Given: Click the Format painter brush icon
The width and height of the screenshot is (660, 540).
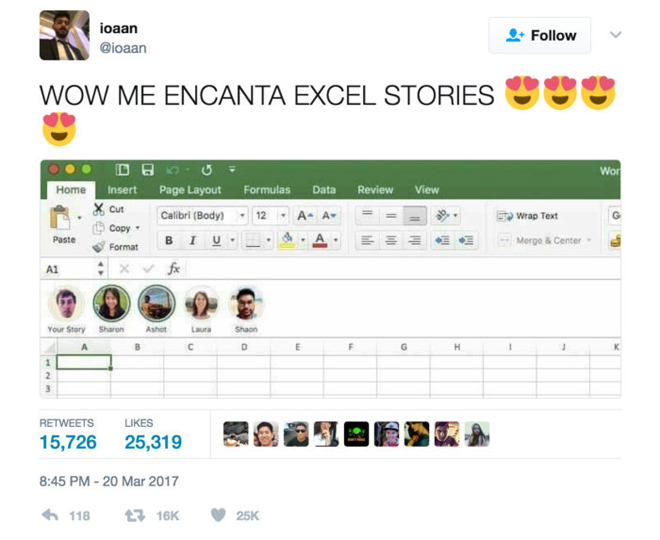Looking at the screenshot, I should coord(99,247).
